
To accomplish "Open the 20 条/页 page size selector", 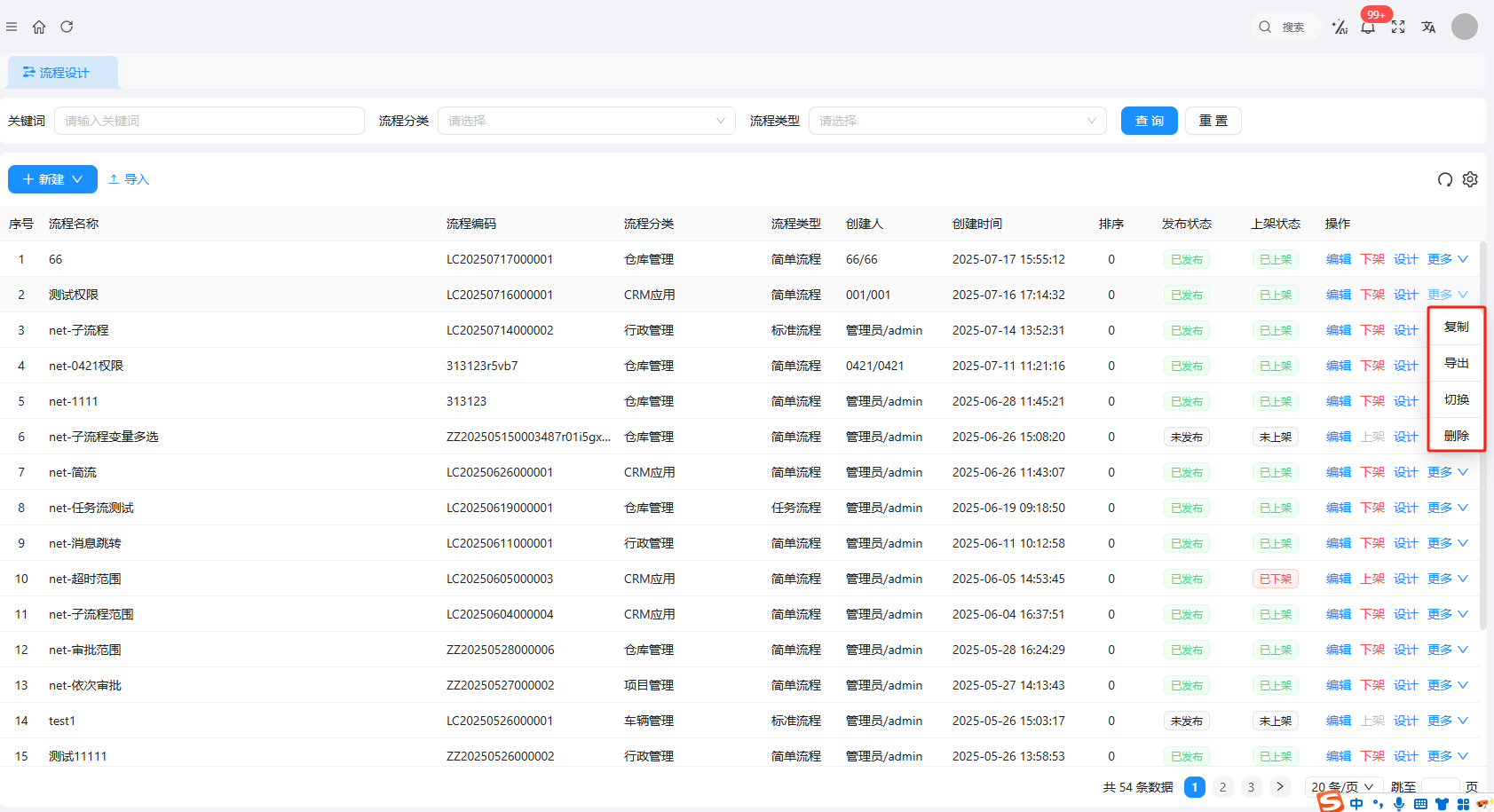I will pyautogui.click(x=1342, y=786).
